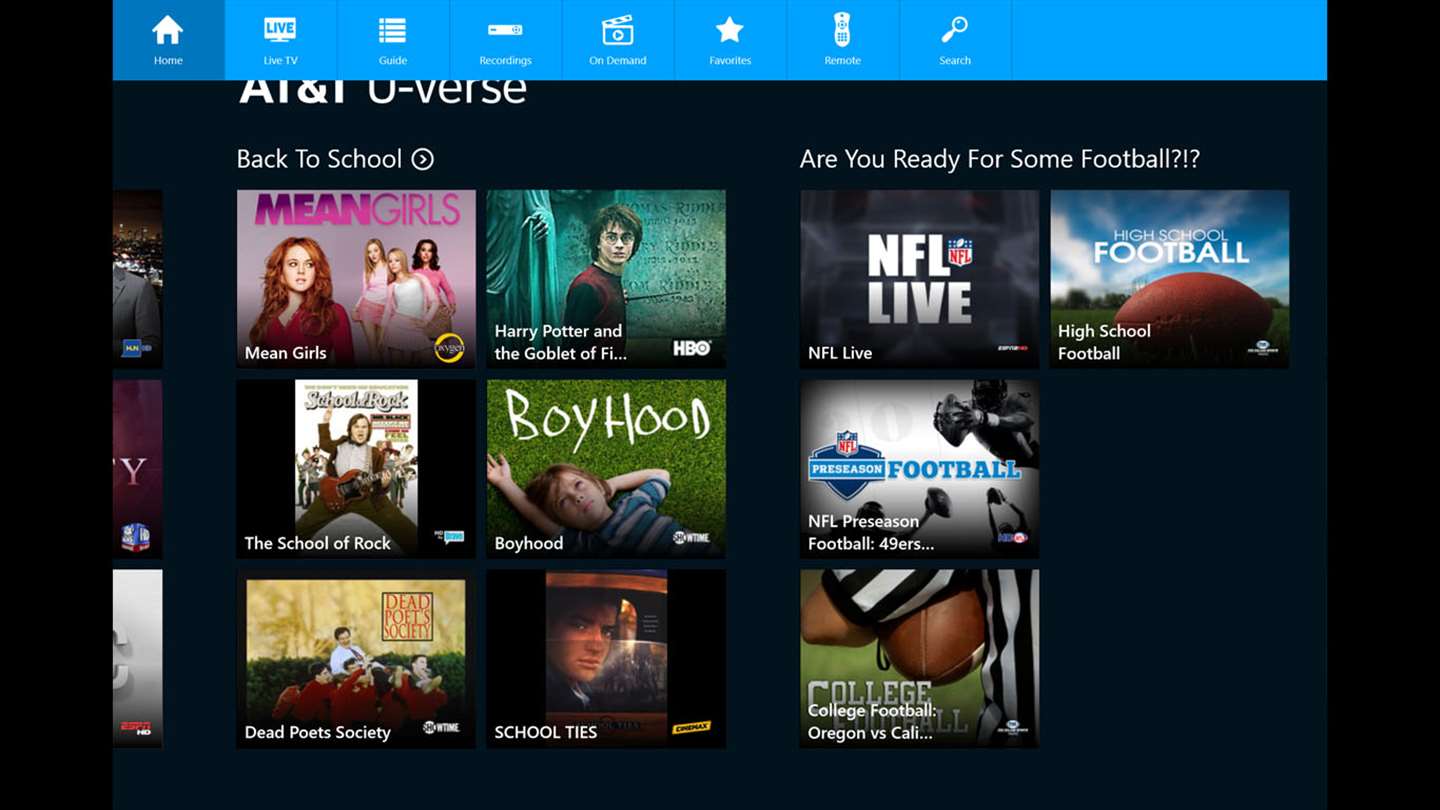Open NFL Preseason Football: 49ers tile
Screen dimensions: 1440x810
pyautogui.click(x=920, y=469)
